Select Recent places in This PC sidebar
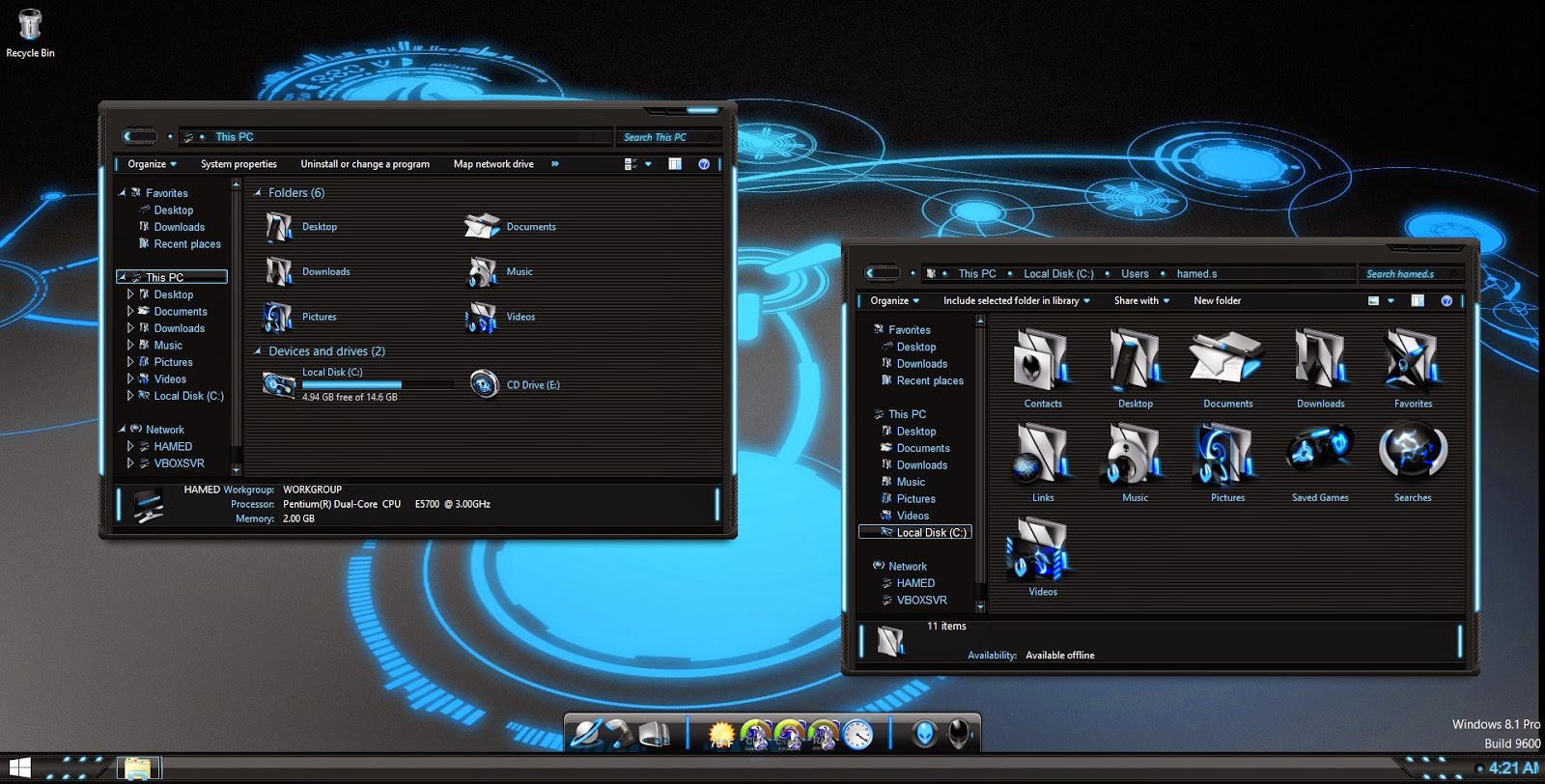1545x784 pixels. point(187,244)
